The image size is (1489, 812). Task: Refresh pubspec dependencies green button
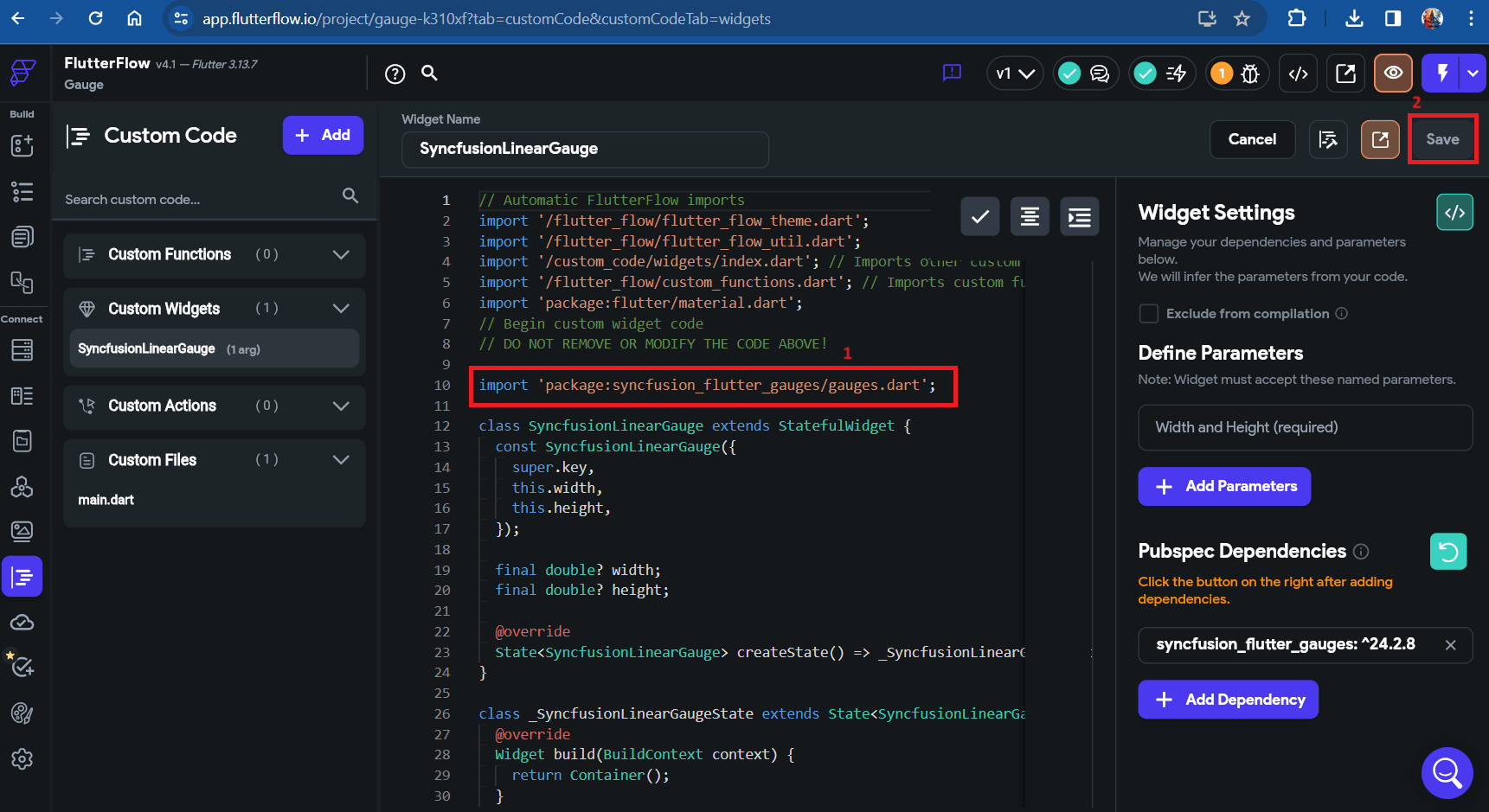click(1448, 552)
